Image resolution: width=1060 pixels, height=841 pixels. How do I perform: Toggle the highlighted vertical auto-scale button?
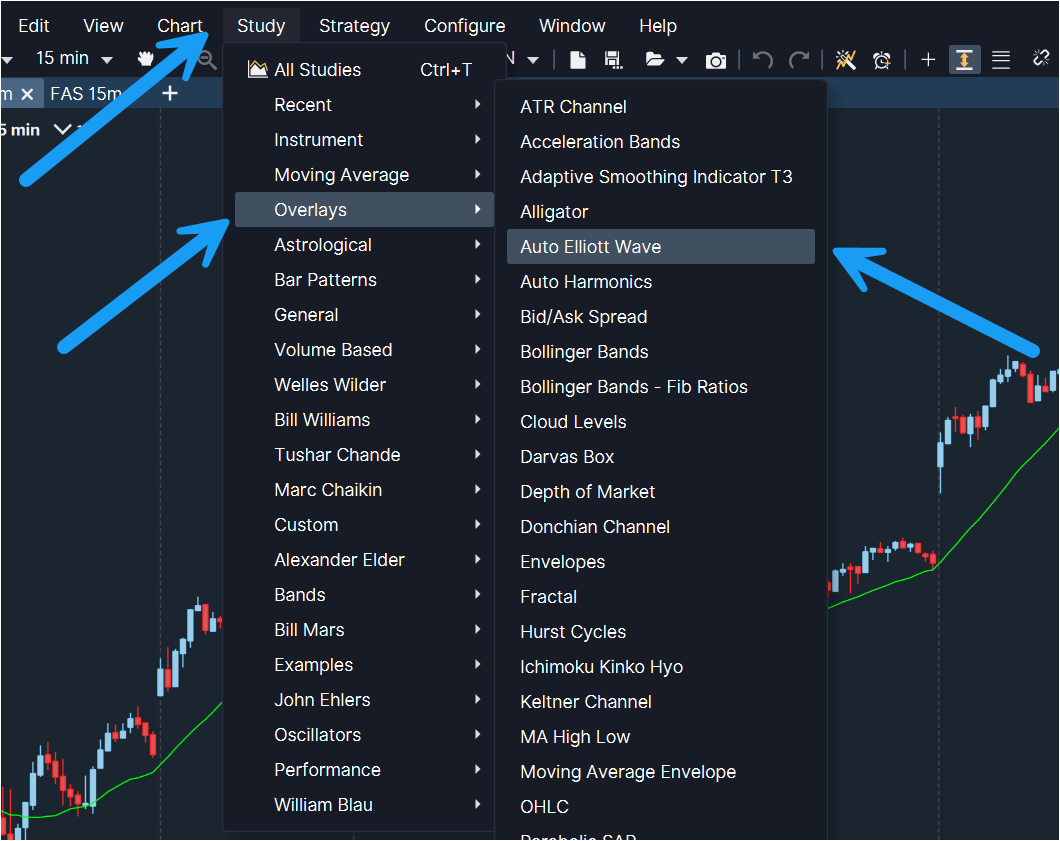(964, 60)
